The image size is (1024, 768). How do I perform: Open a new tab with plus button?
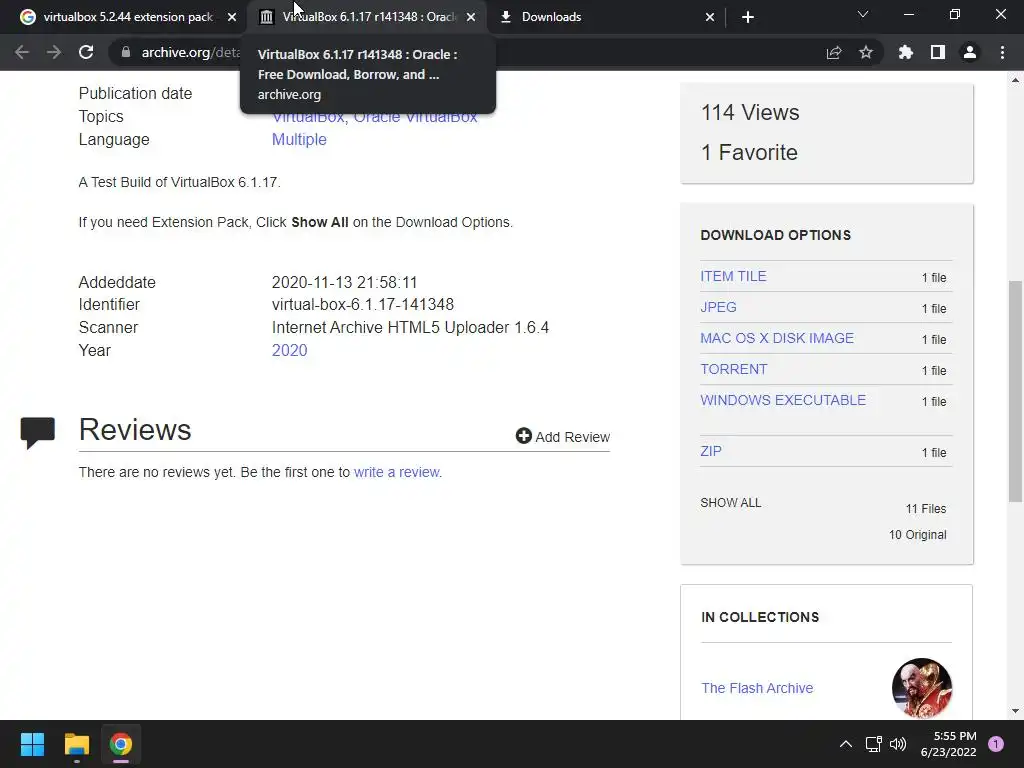[748, 17]
